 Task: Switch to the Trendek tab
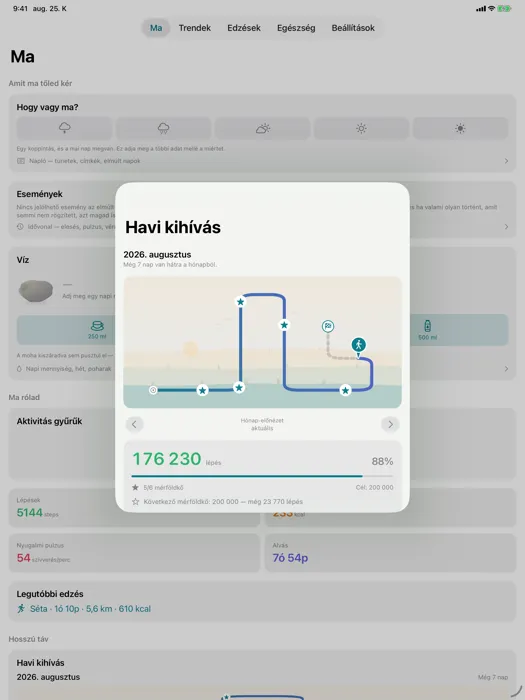point(195,28)
